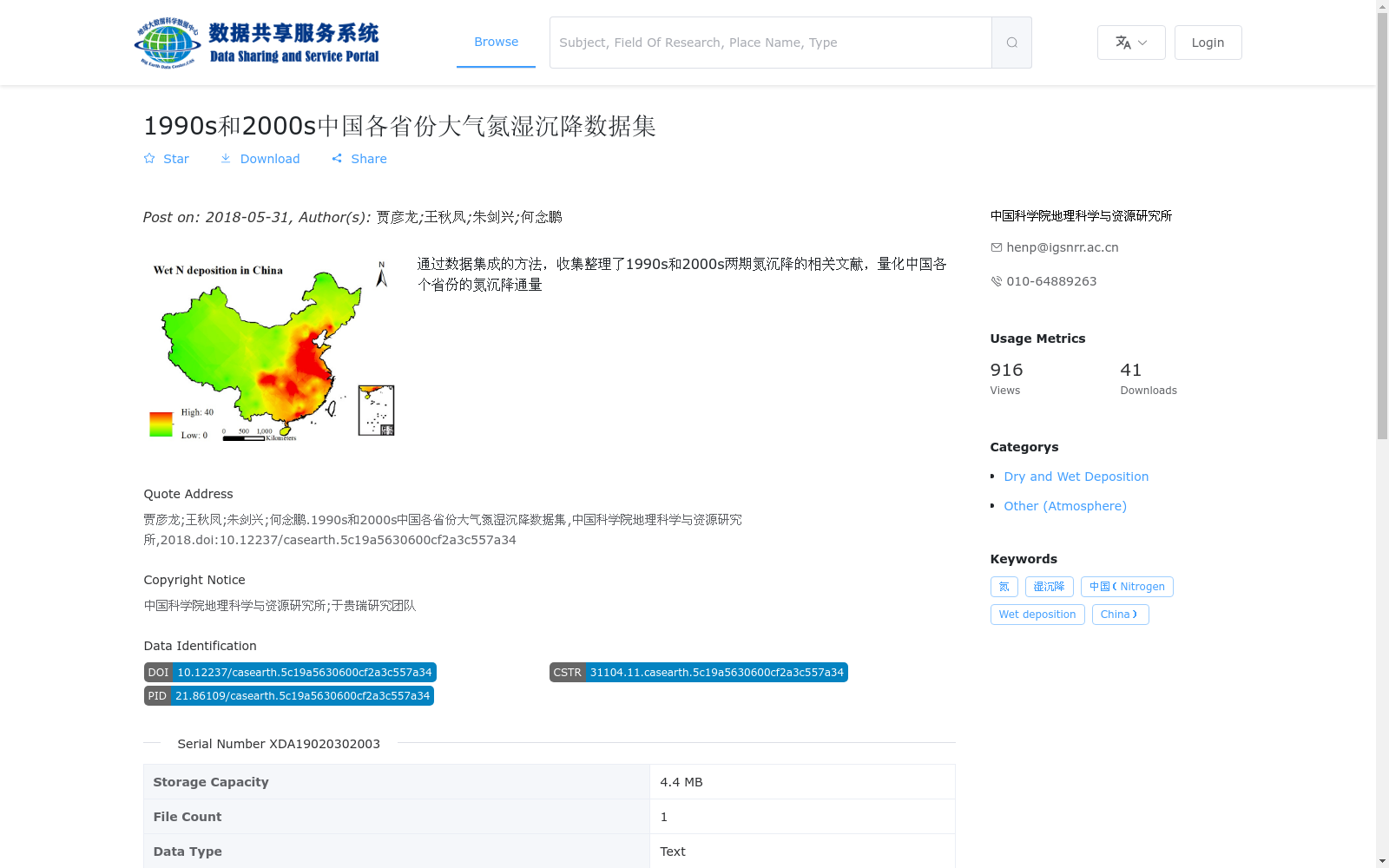Click the CSTR identifier badge
Viewport: 1389px width, 868px height.
click(698, 673)
